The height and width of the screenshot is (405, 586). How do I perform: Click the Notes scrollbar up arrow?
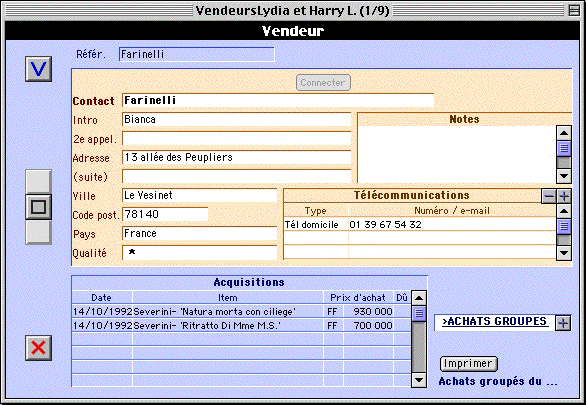point(564,133)
